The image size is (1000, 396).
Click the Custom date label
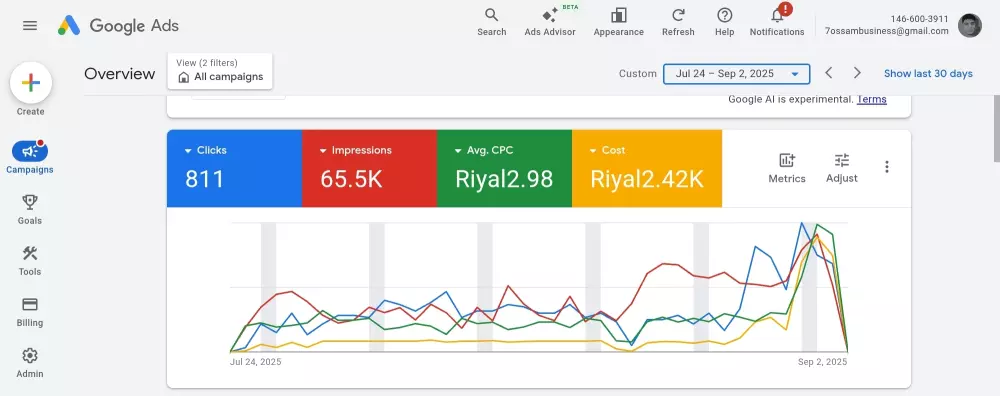(x=637, y=73)
